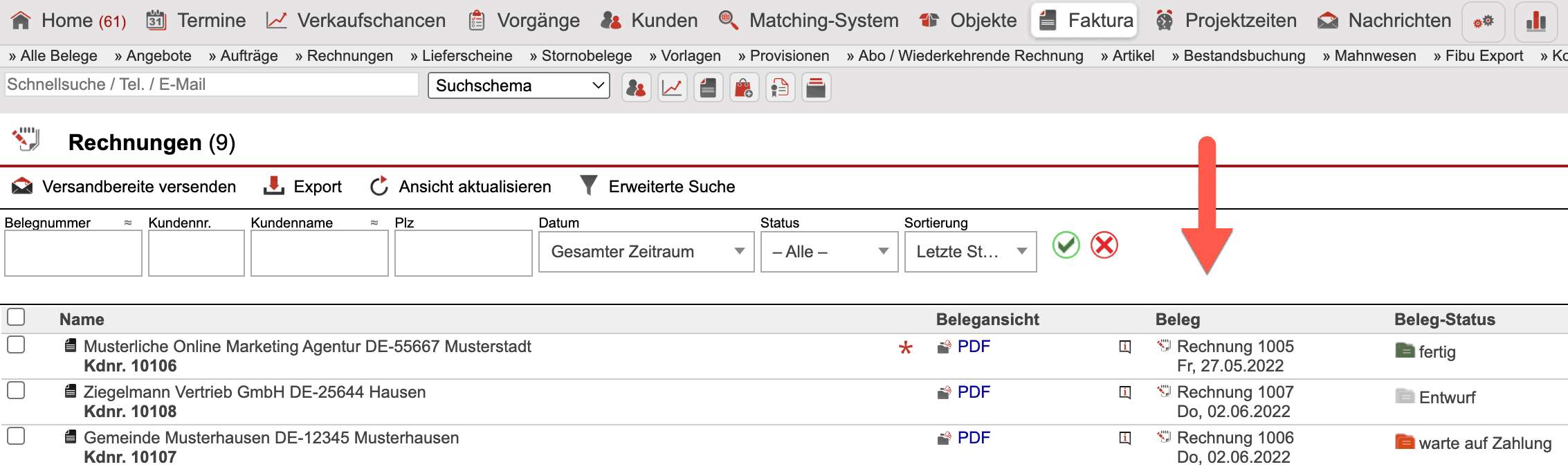Viewport: 1568px width, 469px height.
Task: Switch to the Kunden tab
Action: pyautogui.click(x=650, y=21)
